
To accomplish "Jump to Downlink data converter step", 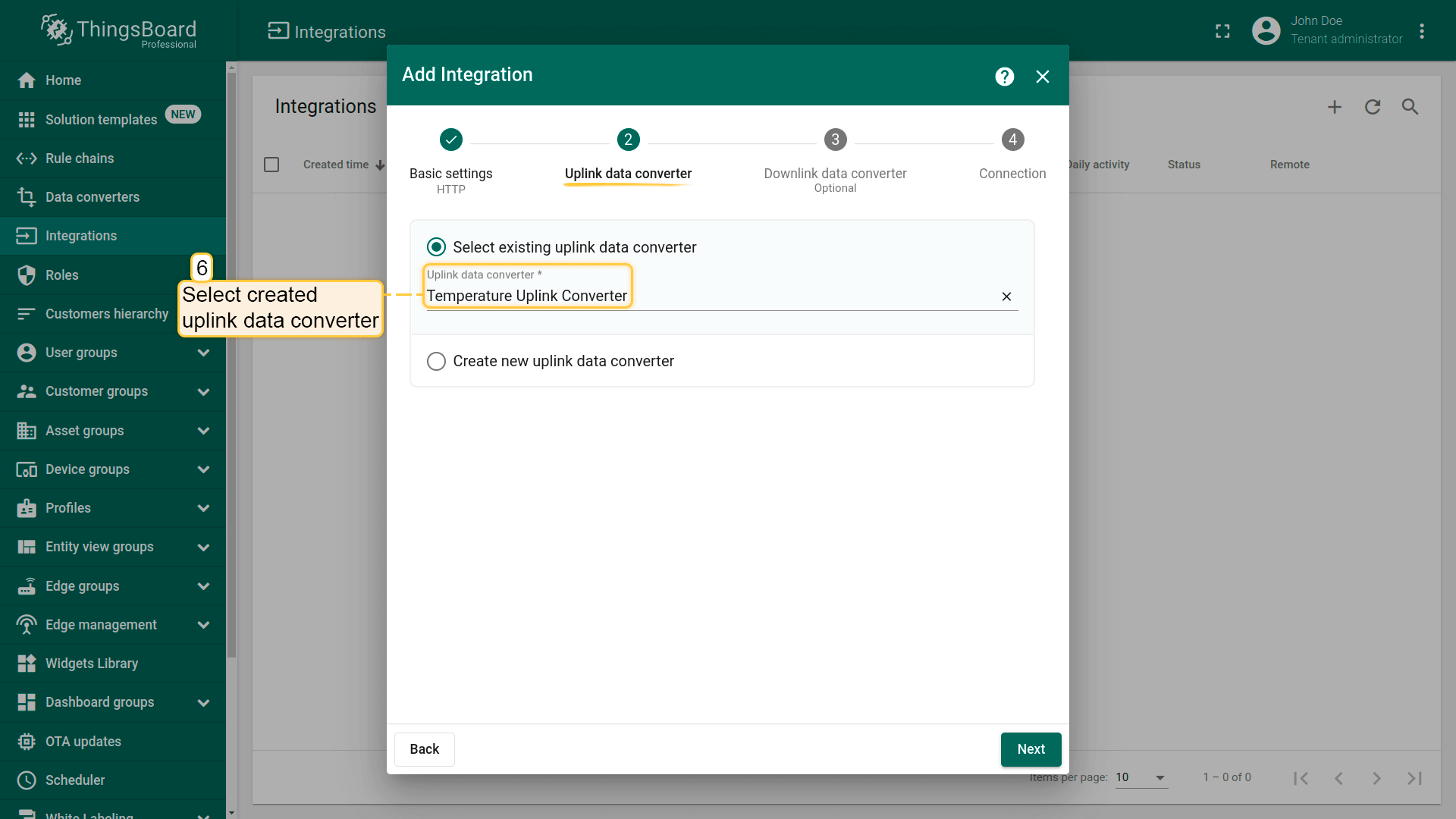I will 835,161.
